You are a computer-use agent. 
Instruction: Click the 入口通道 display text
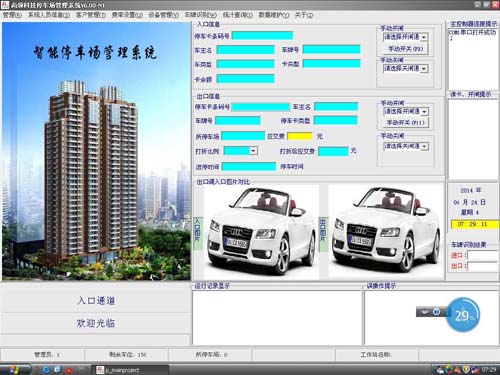(x=96, y=301)
